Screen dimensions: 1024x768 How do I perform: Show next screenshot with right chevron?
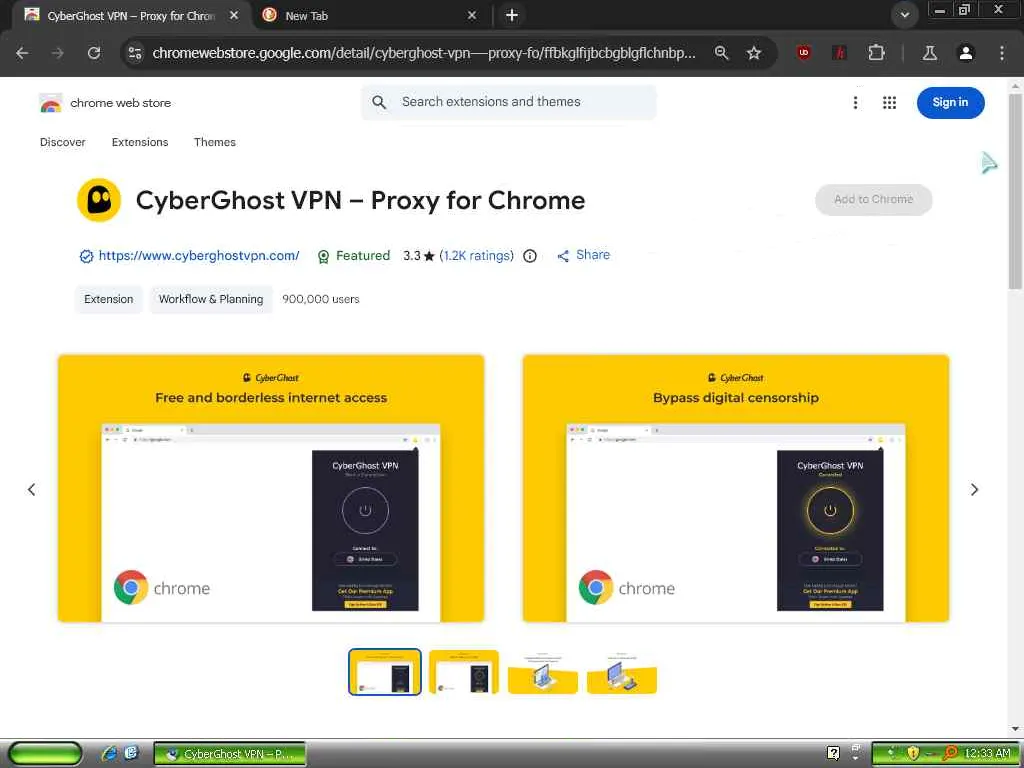click(974, 489)
